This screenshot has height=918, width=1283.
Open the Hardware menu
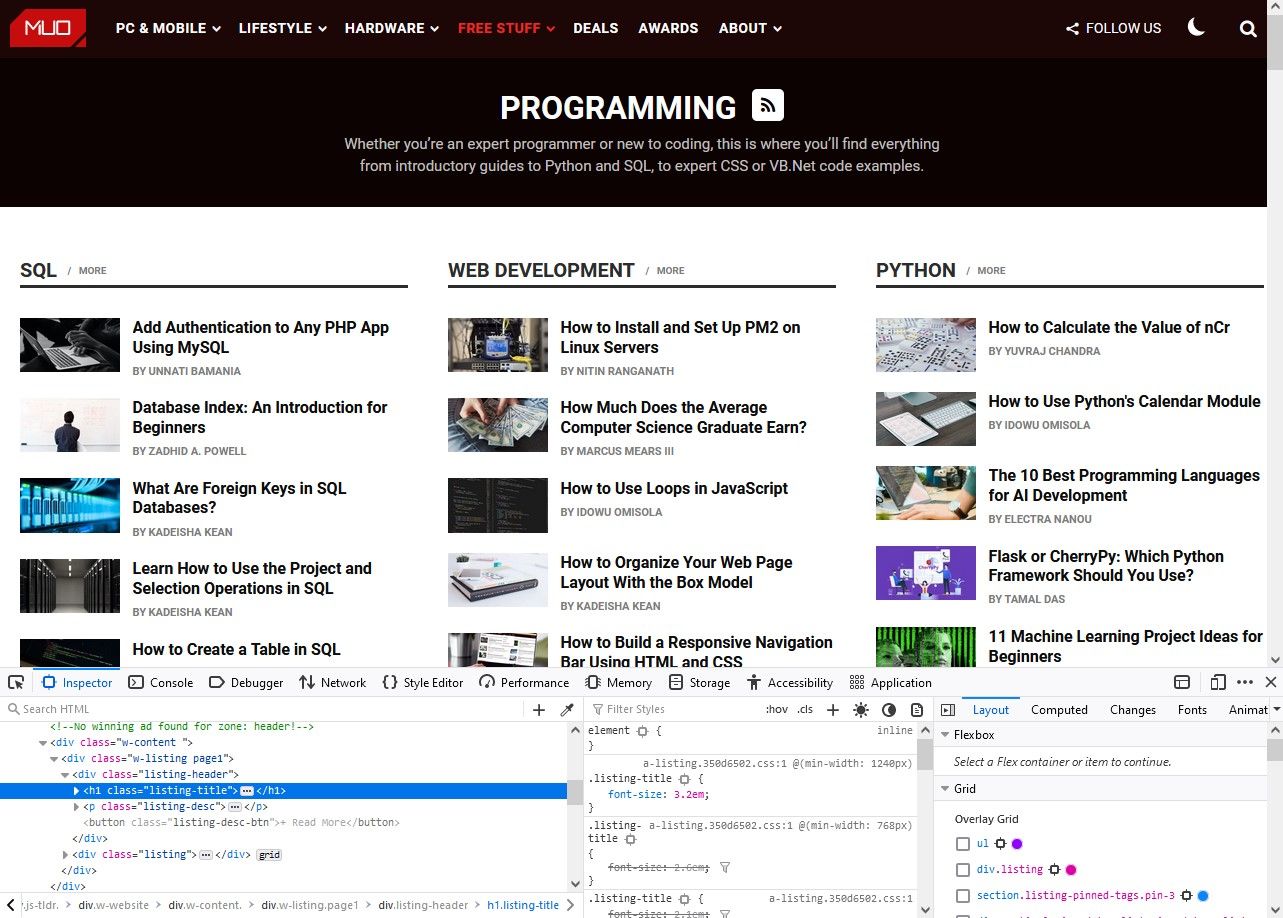(392, 28)
